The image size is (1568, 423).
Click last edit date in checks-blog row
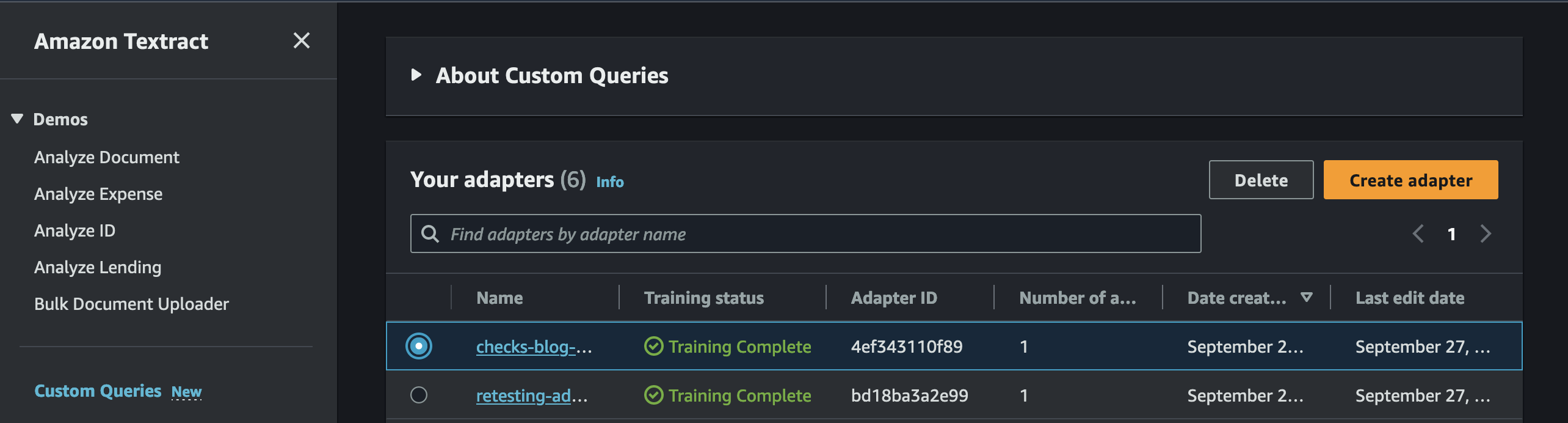click(1423, 347)
